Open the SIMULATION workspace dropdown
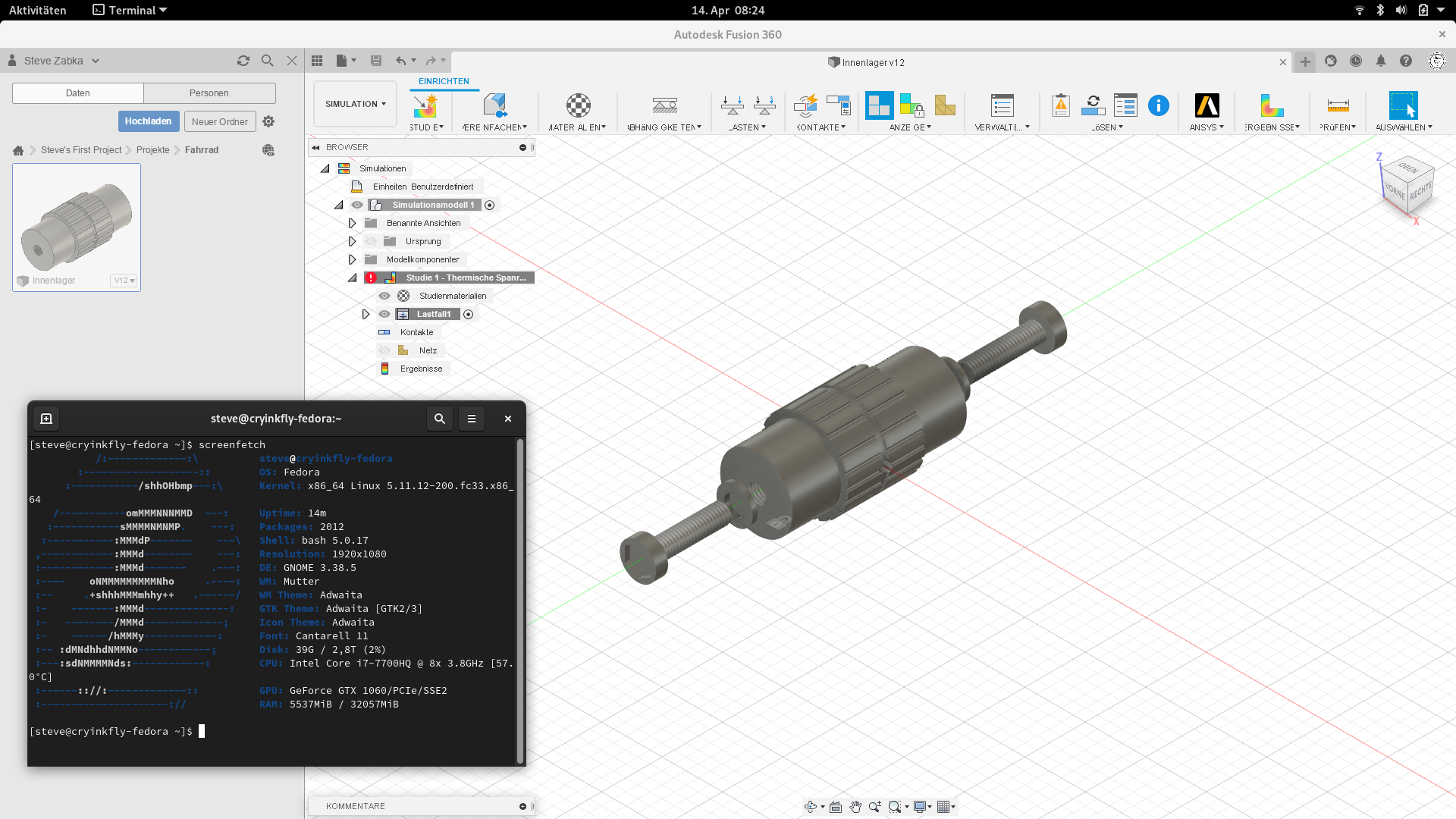The height and width of the screenshot is (819, 1456). click(355, 105)
